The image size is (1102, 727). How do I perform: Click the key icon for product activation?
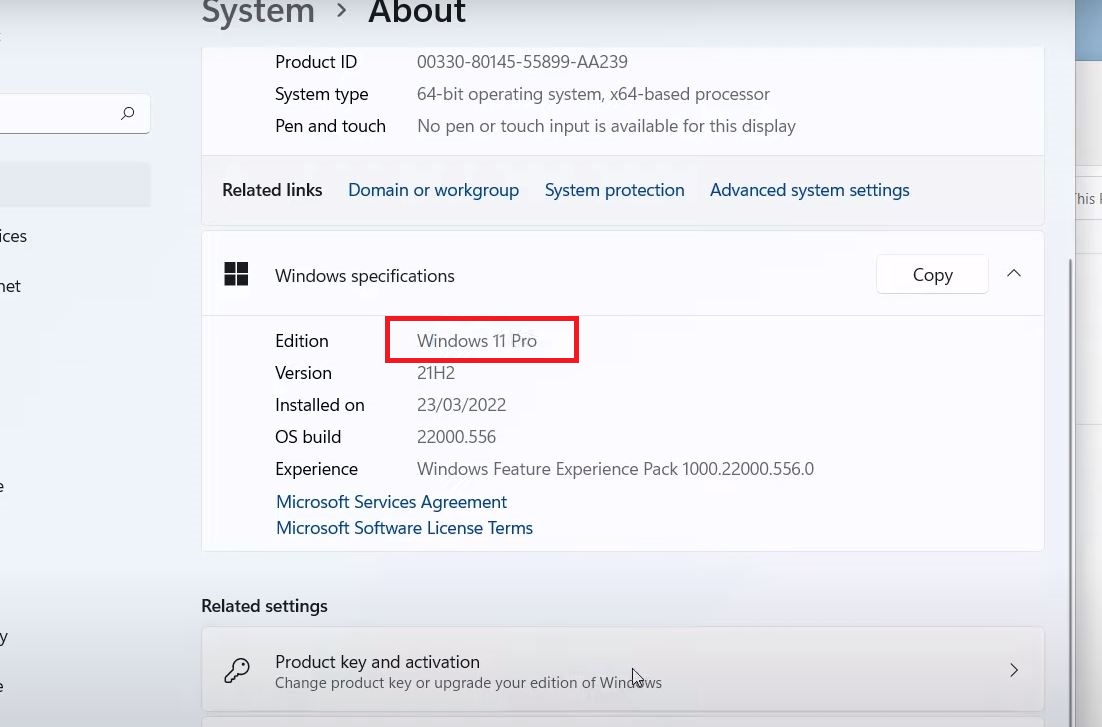(x=237, y=671)
